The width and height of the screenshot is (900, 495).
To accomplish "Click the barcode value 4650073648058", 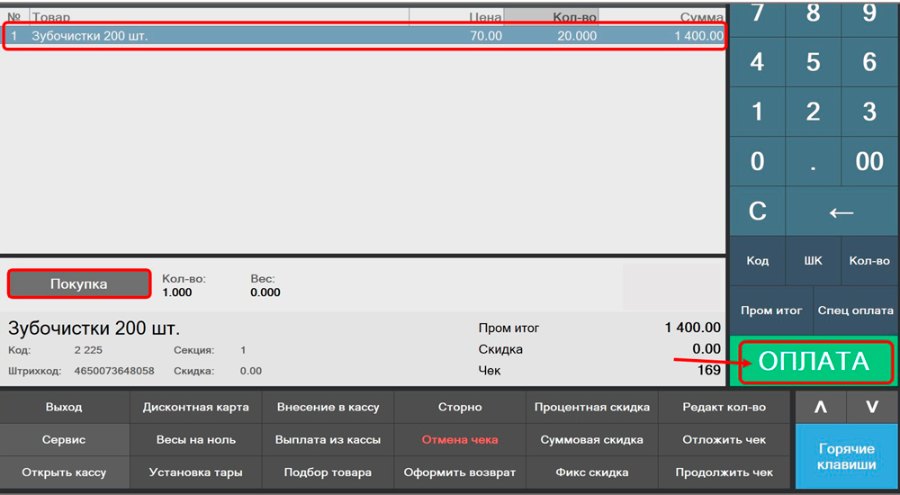I will [x=114, y=371].
